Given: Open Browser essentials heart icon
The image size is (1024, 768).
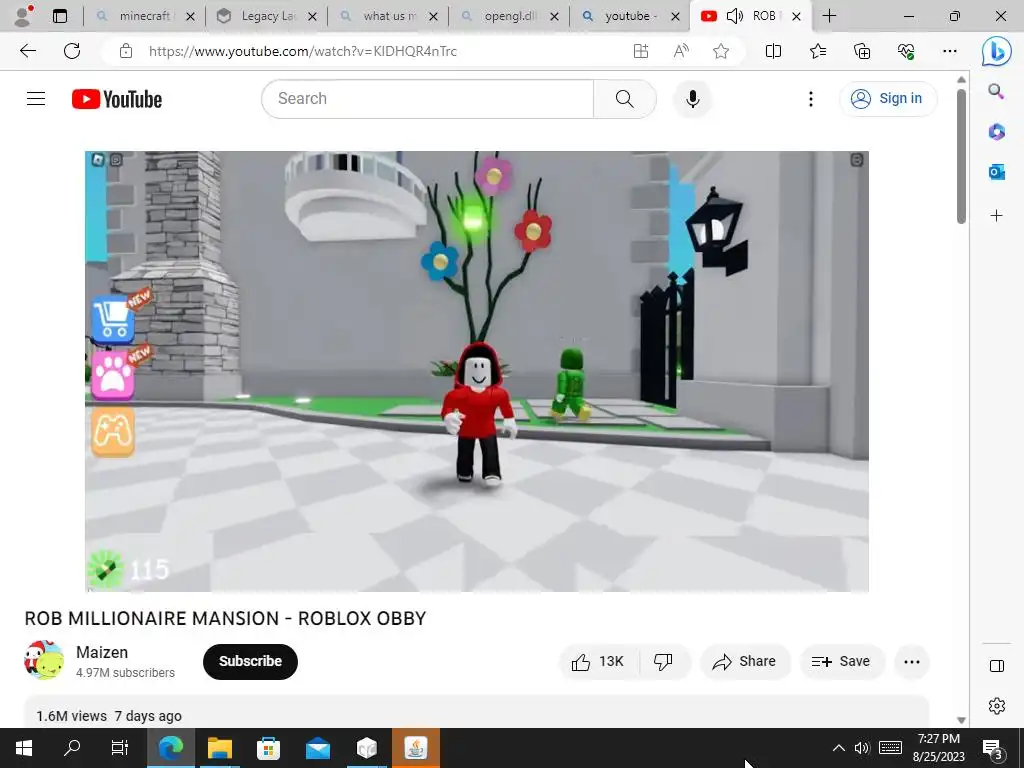Looking at the screenshot, I should coord(906,51).
